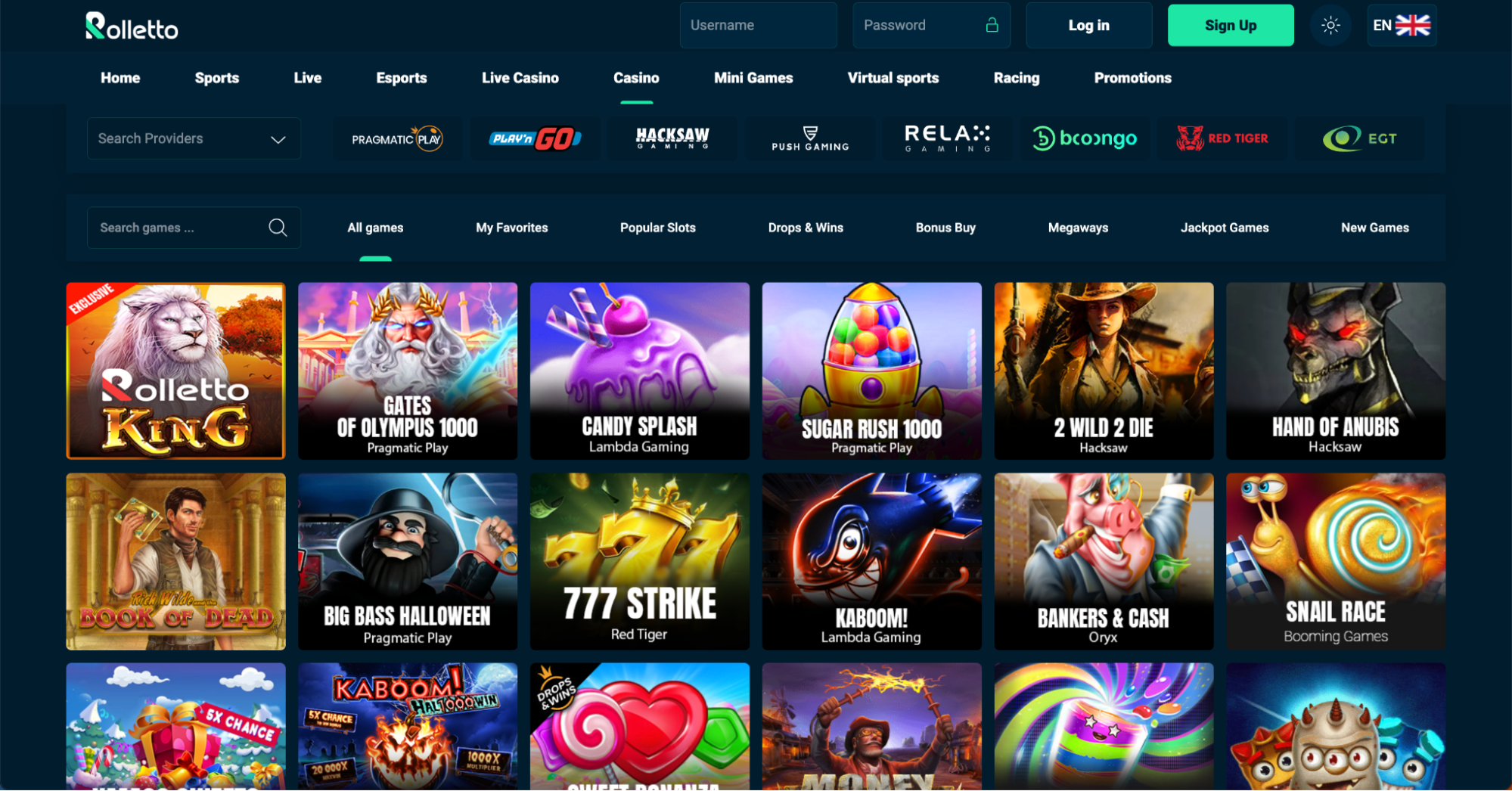Select the Pragmatic Play provider logo
The width and height of the screenshot is (1512, 791).
397,138
